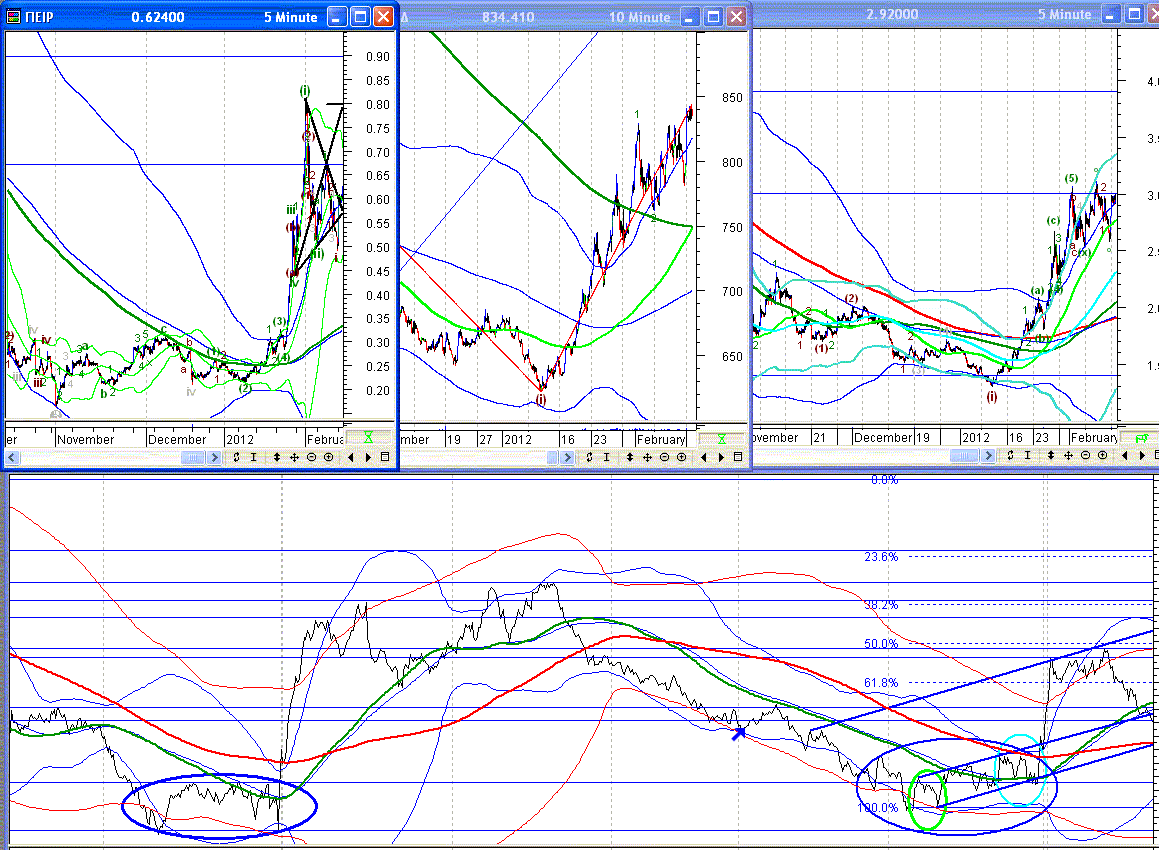This screenshot has width=1159, height=850.
Task: Open the list menu icon in ΠΕΙΡ window
Action: pyautogui.click(x=385, y=458)
